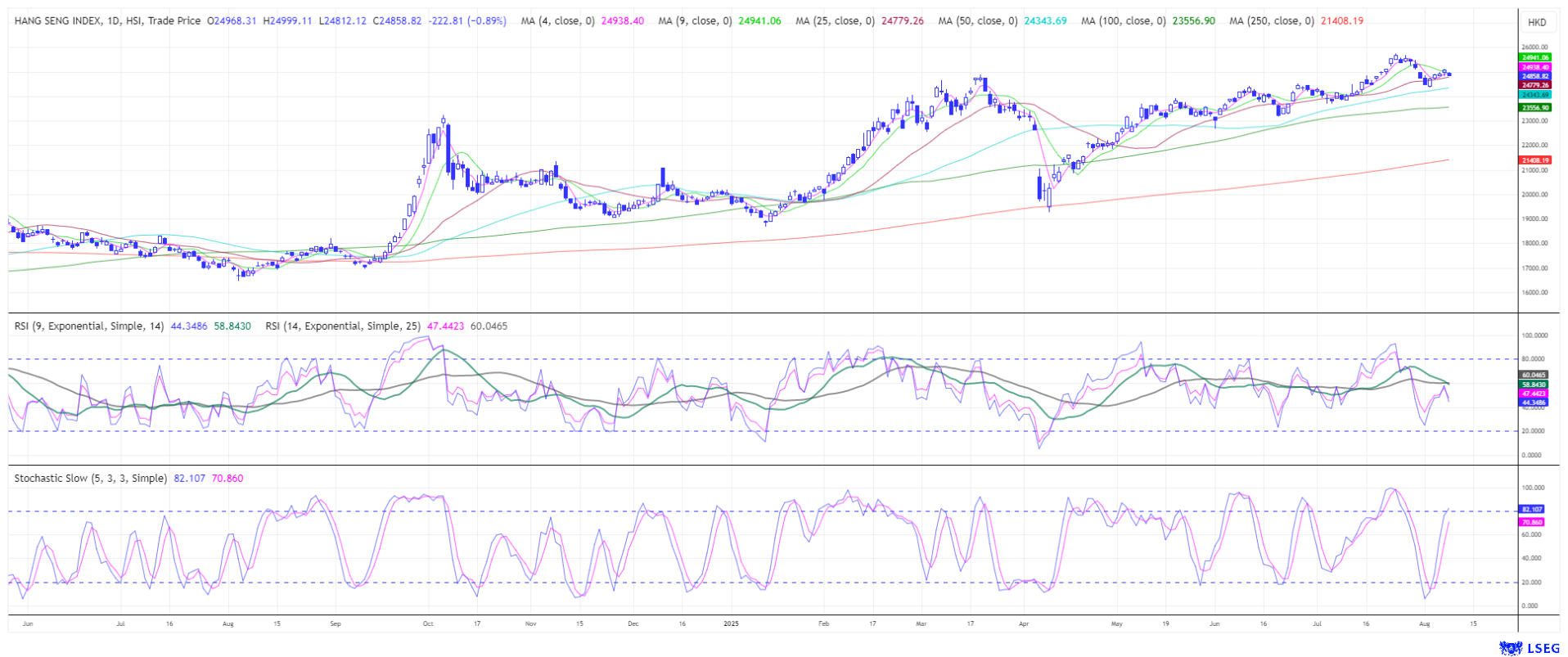Viewport: 1568px width, 657px height.
Task: Click the 2025 year marker on time axis
Action: pos(731,623)
